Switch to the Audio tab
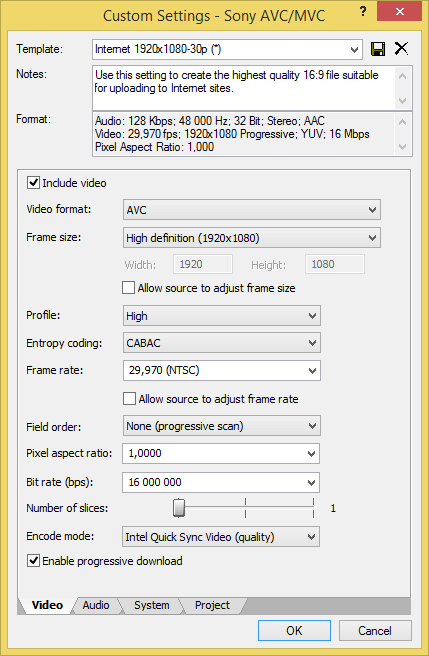The height and width of the screenshot is (656, 429). tap(96, 605)
